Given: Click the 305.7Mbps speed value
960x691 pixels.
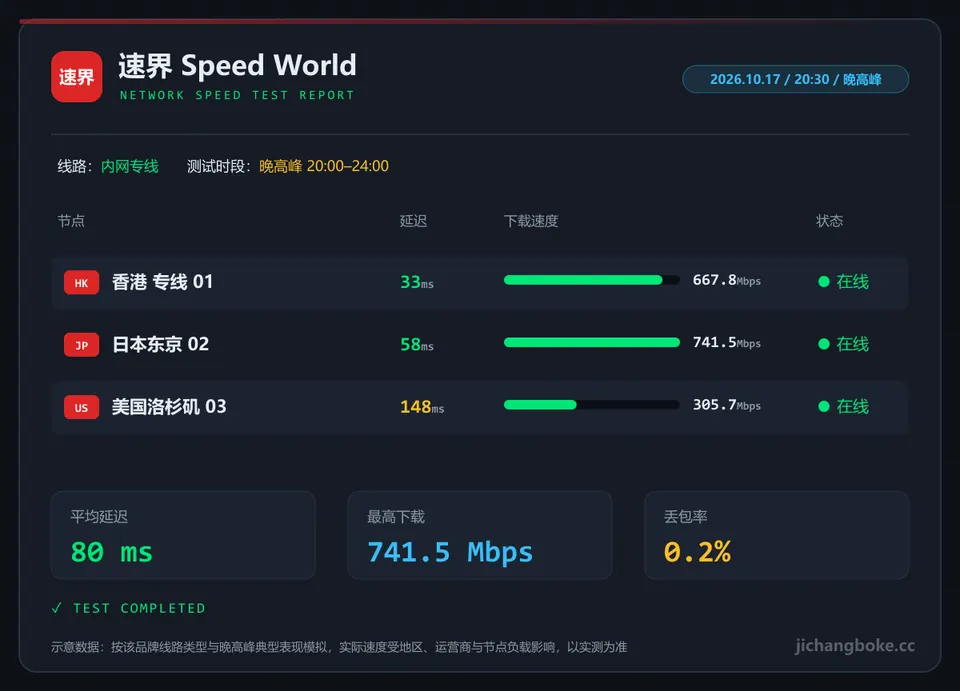Looking at the screenshot, I should tap(727, 405).
